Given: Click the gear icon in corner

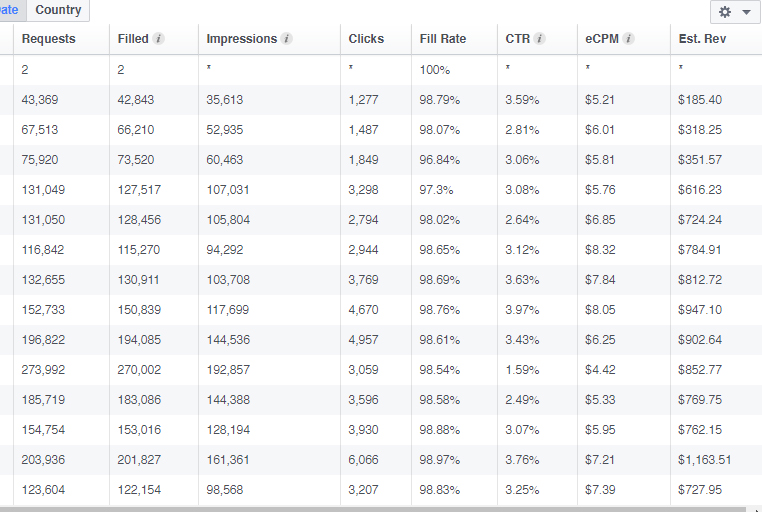Looking at the screenshot, I should click(x=725, y=12).
